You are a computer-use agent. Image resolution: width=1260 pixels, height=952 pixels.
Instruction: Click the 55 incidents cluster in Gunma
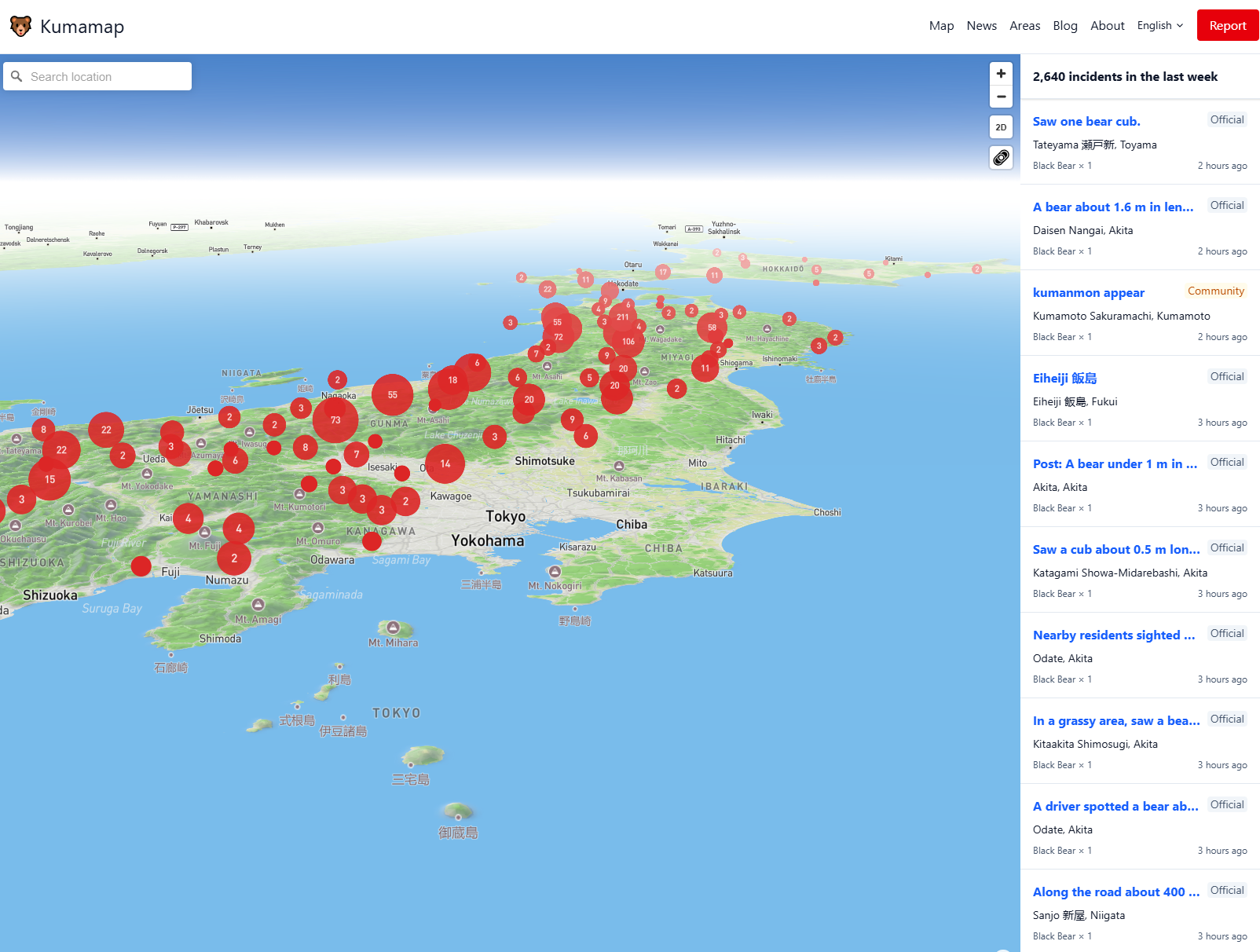click(392, 395)
